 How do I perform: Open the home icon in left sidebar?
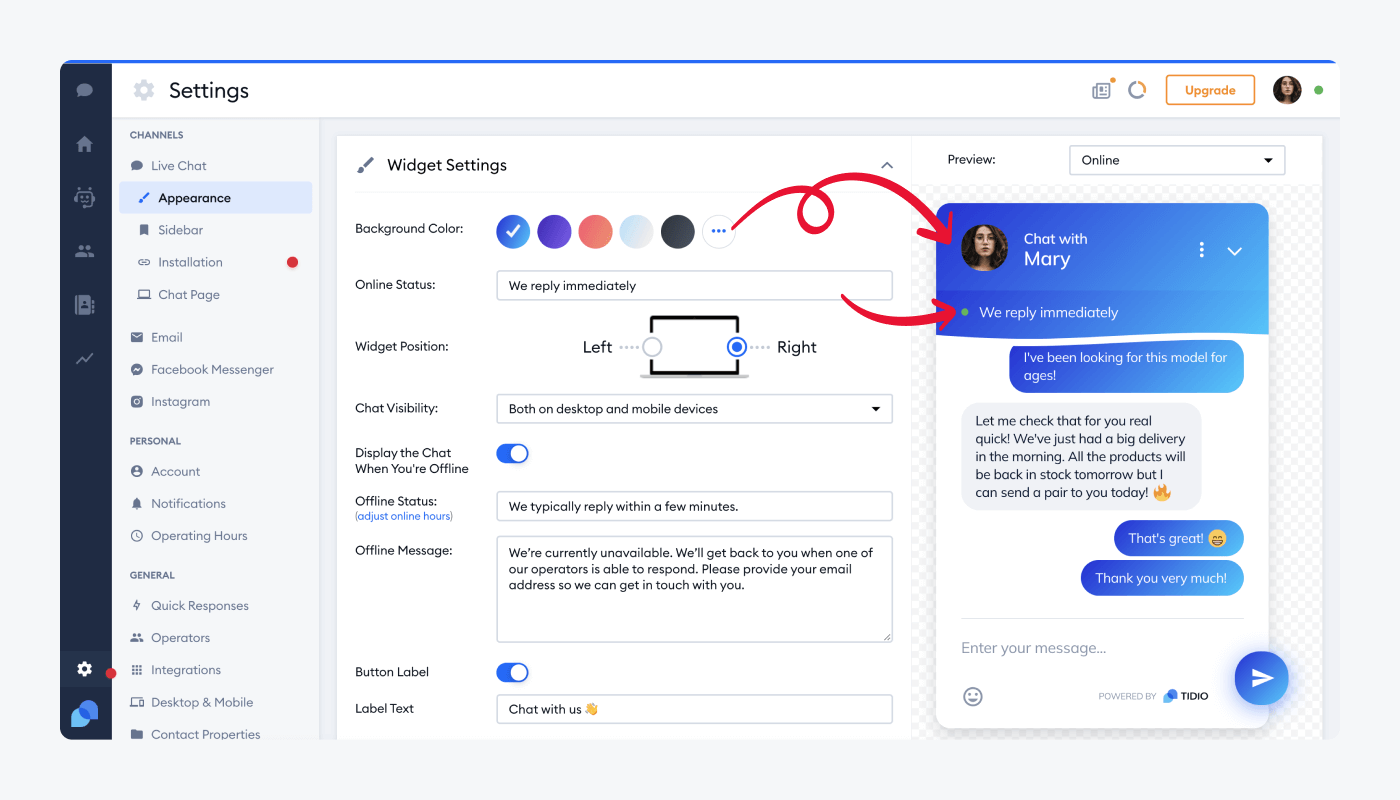[85, 144]
